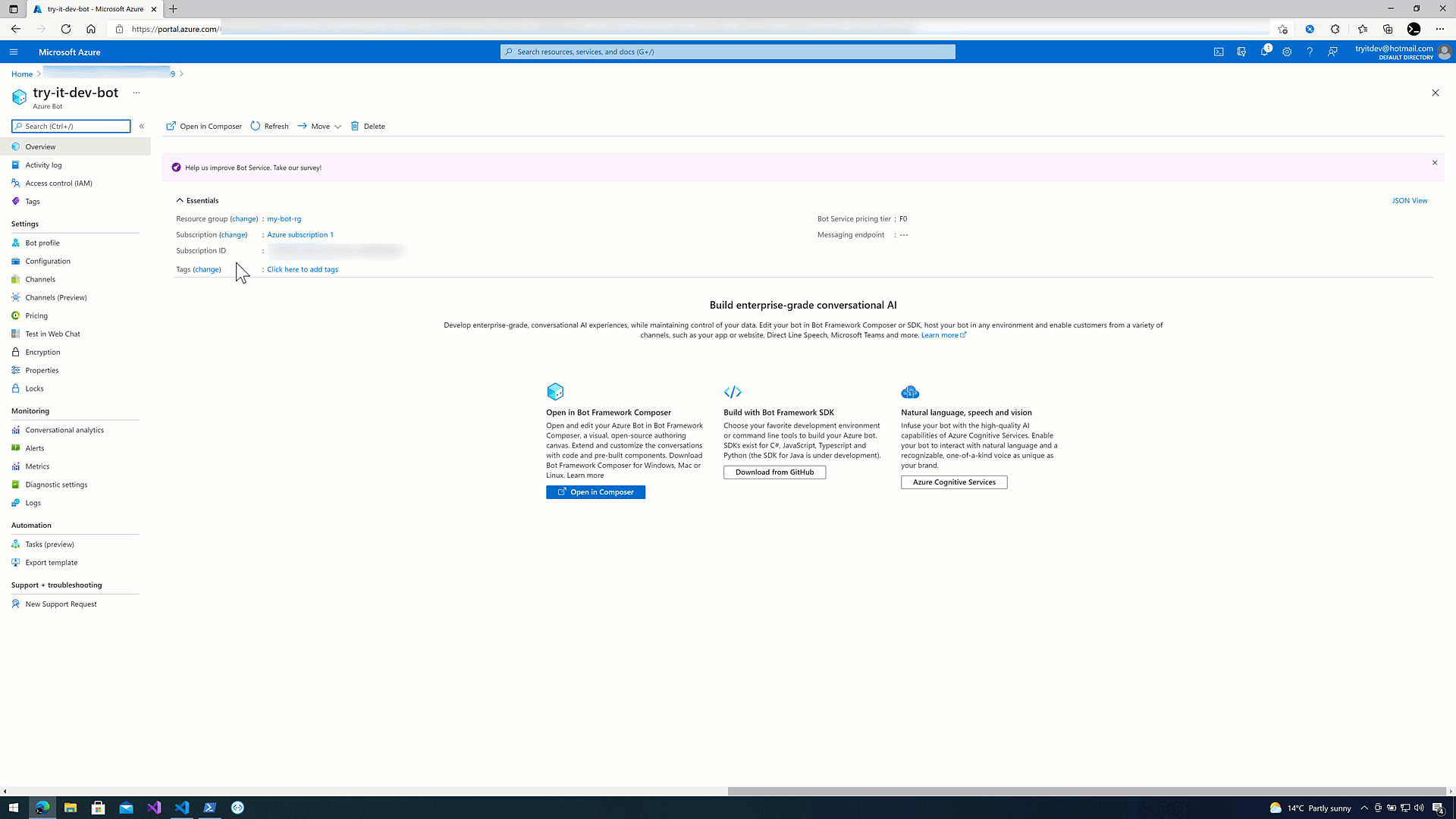Viewport: 1456px width, 819px height.
Task: Dismiss the survey banner
Action: [1435, 163]
